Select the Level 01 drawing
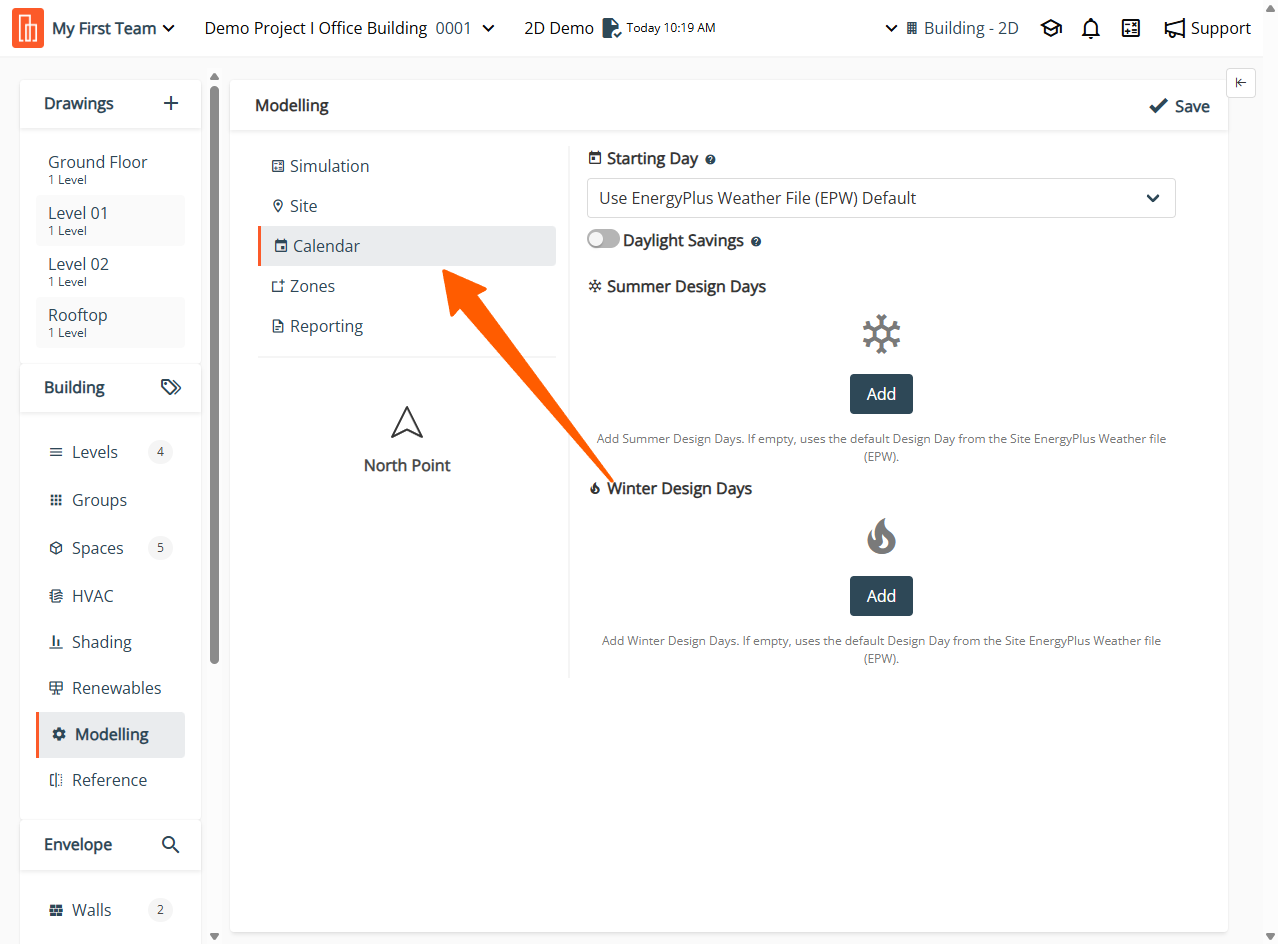 tap(78, 220)
